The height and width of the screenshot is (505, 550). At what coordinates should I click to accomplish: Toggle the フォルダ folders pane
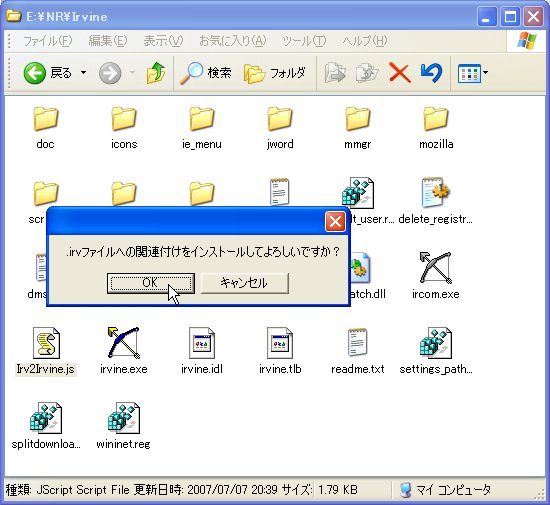click(275, 73)
